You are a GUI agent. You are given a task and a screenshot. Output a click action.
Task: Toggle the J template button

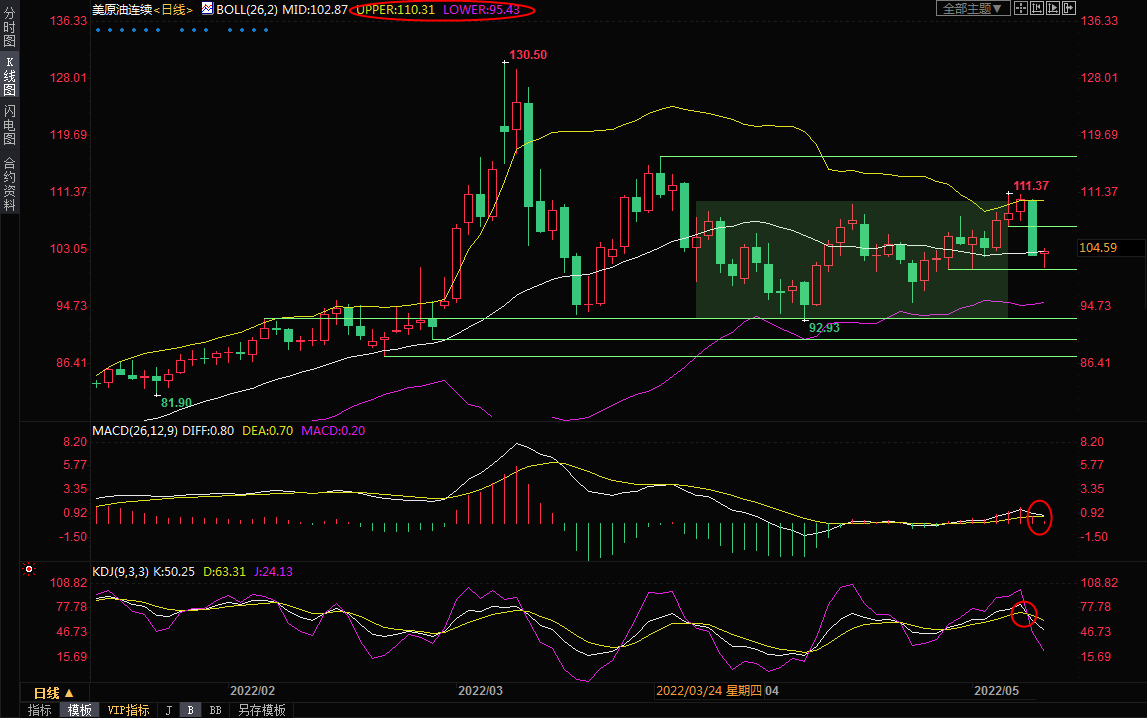pyautogui.click(x=168, y=710)
